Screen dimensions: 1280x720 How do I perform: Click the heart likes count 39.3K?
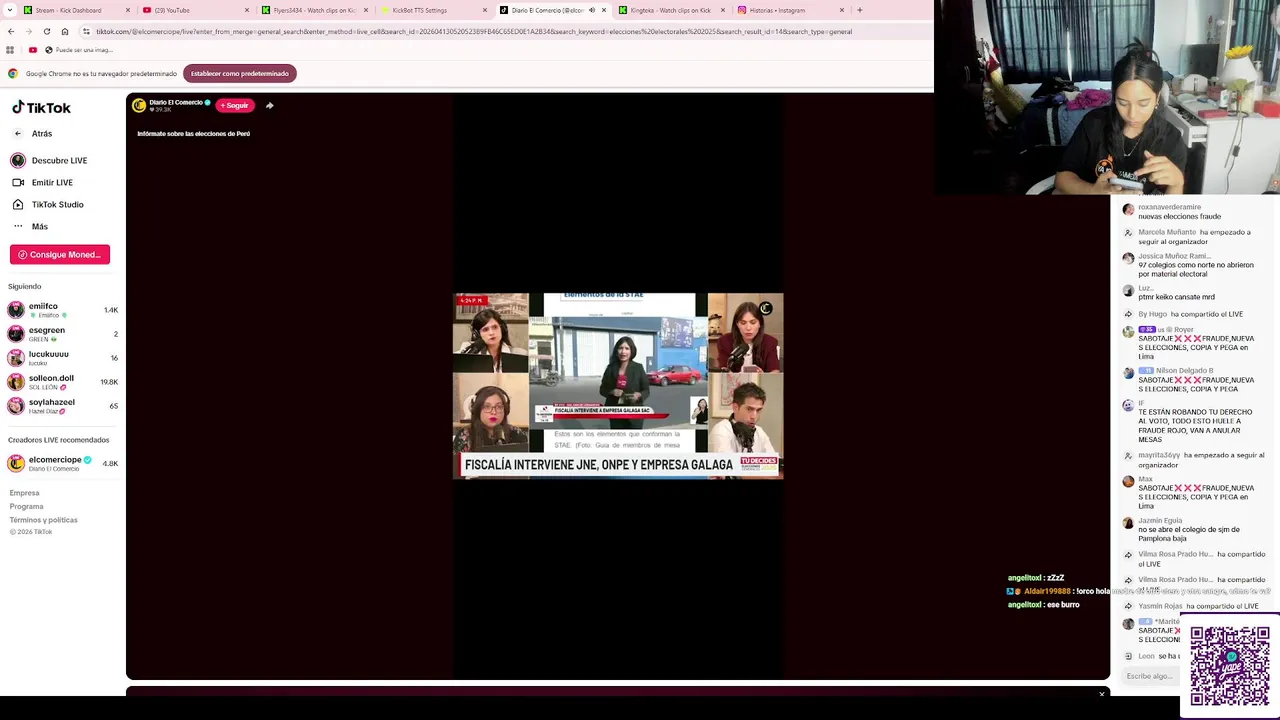159,109
